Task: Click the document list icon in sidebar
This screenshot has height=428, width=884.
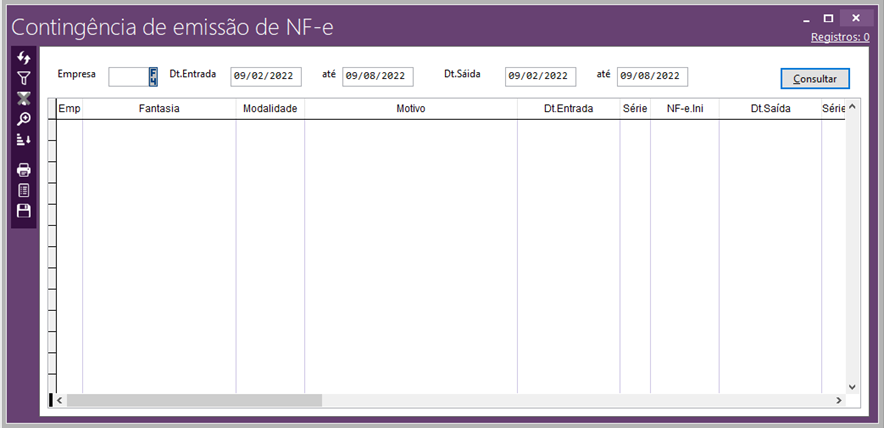Action: tap(24, 190)
